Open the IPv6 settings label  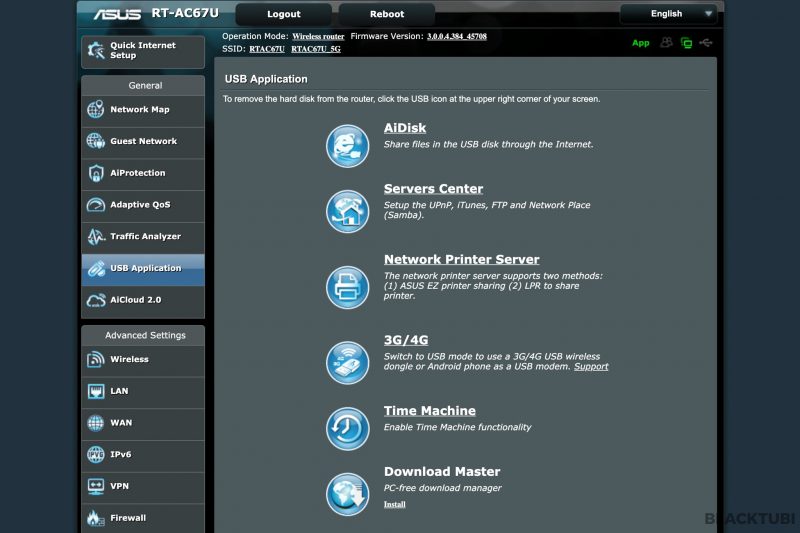click(x=120, y=454)
